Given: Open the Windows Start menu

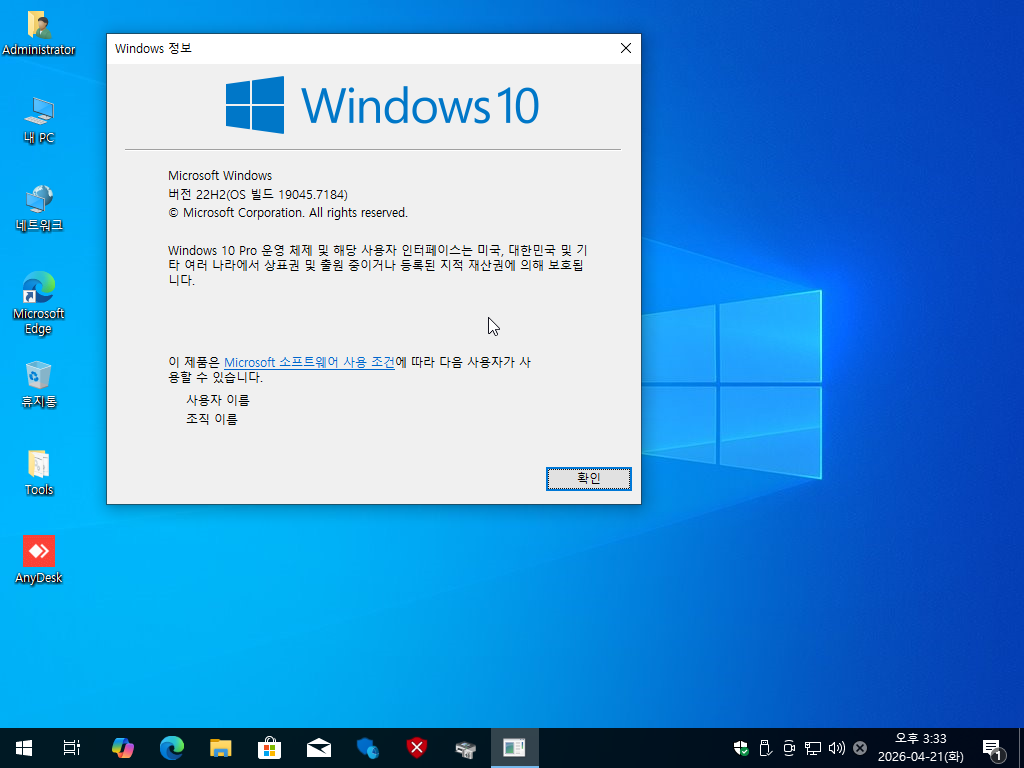Looking at the screenshot, I should tap(24, 748).
